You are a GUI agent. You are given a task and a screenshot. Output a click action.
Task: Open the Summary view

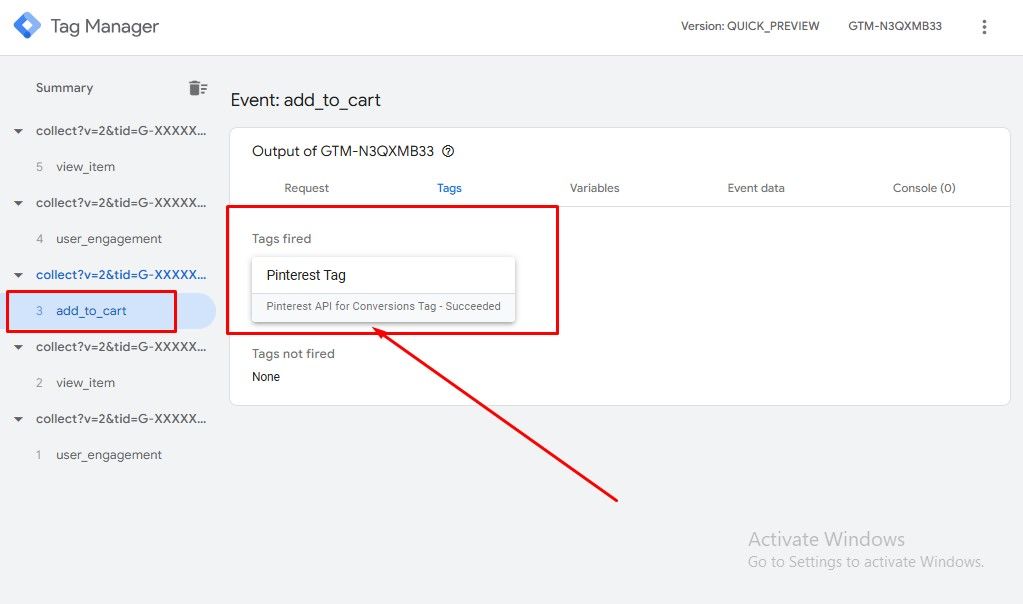(64, 88)
